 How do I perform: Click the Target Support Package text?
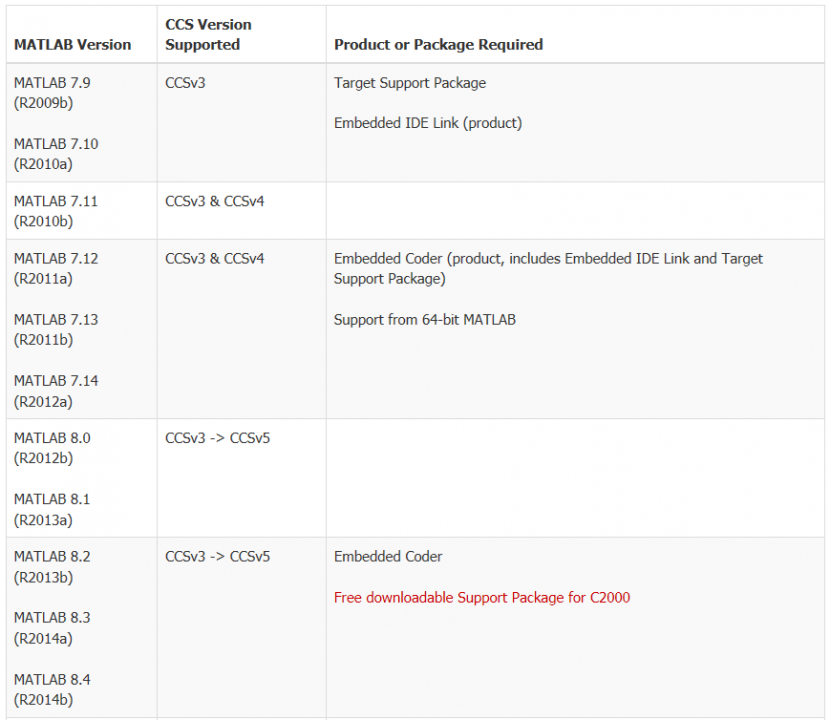coord(410,83)
